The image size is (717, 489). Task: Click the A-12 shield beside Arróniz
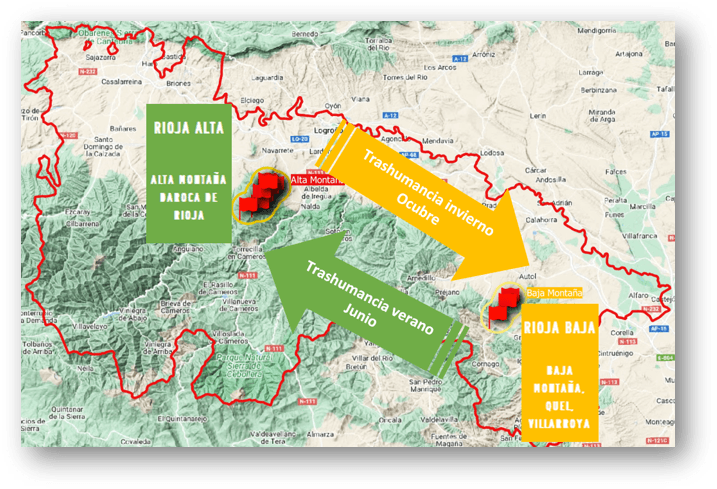(460, 59)
